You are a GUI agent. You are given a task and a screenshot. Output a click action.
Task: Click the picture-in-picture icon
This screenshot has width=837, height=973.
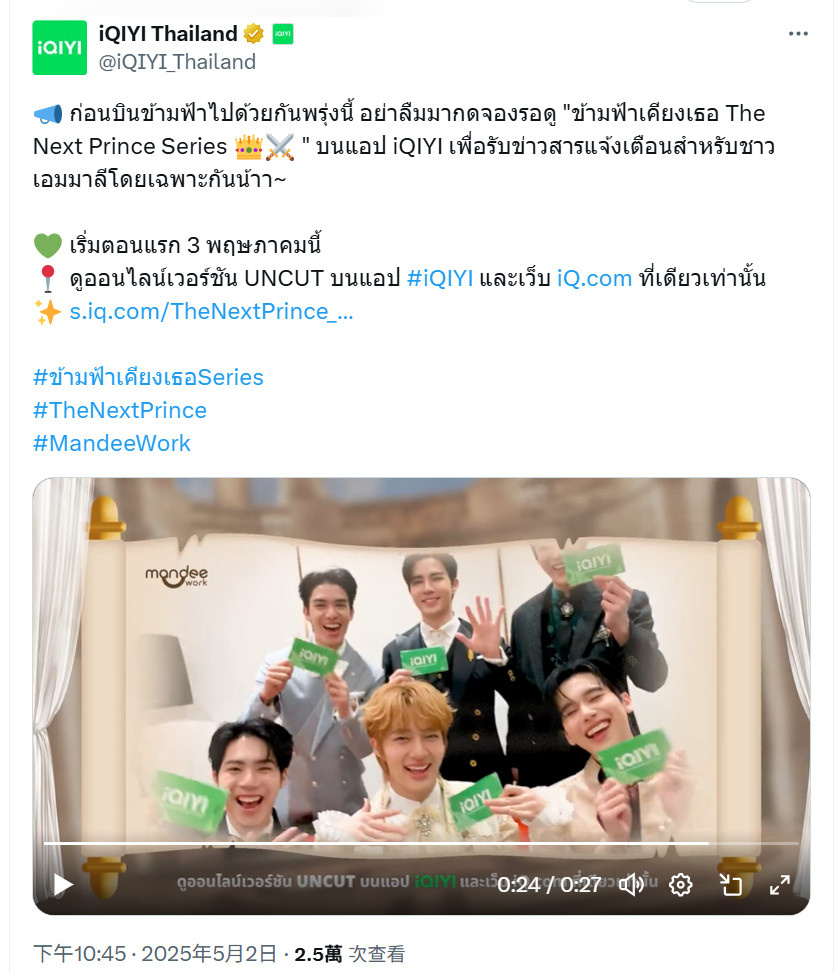730,884
